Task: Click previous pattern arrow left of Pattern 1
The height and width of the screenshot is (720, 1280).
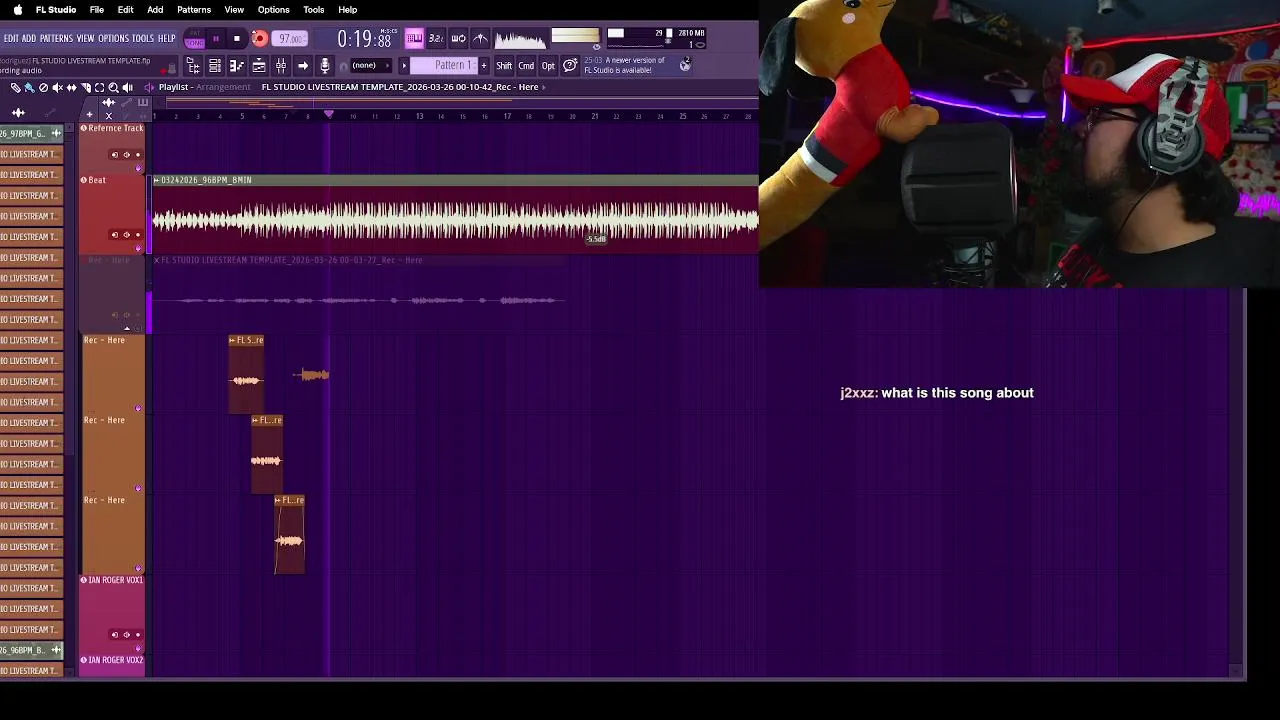Action: (x=404, y=65)
